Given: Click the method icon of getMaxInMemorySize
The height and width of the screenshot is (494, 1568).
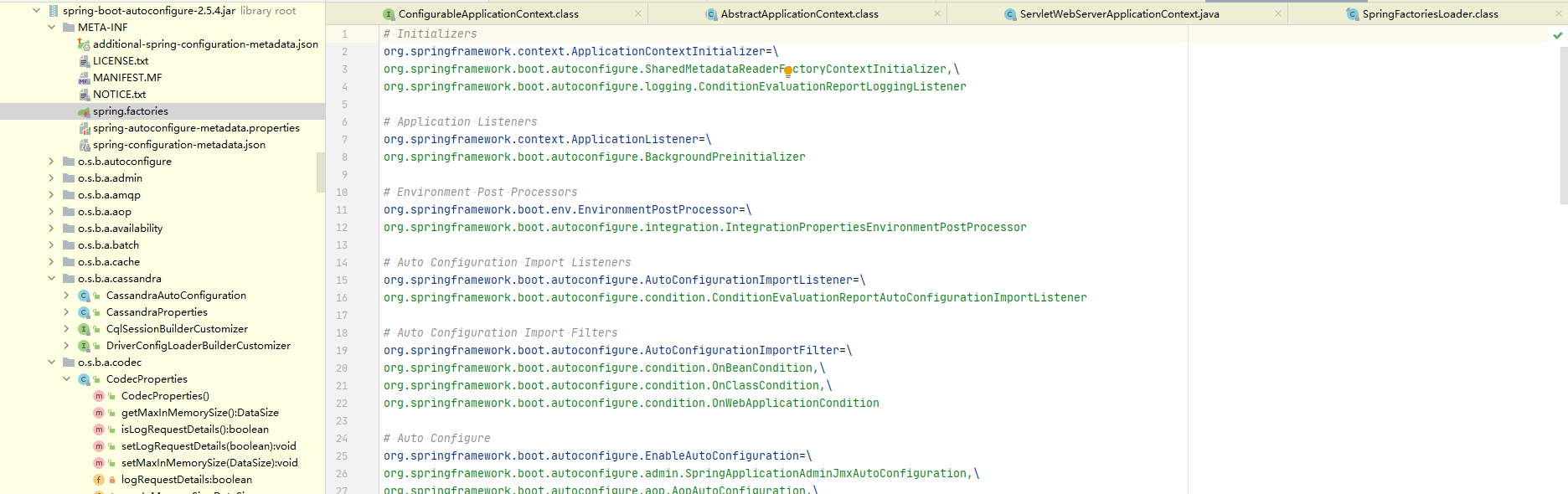Looking at the screenshot, I should [x=99, y=413].
